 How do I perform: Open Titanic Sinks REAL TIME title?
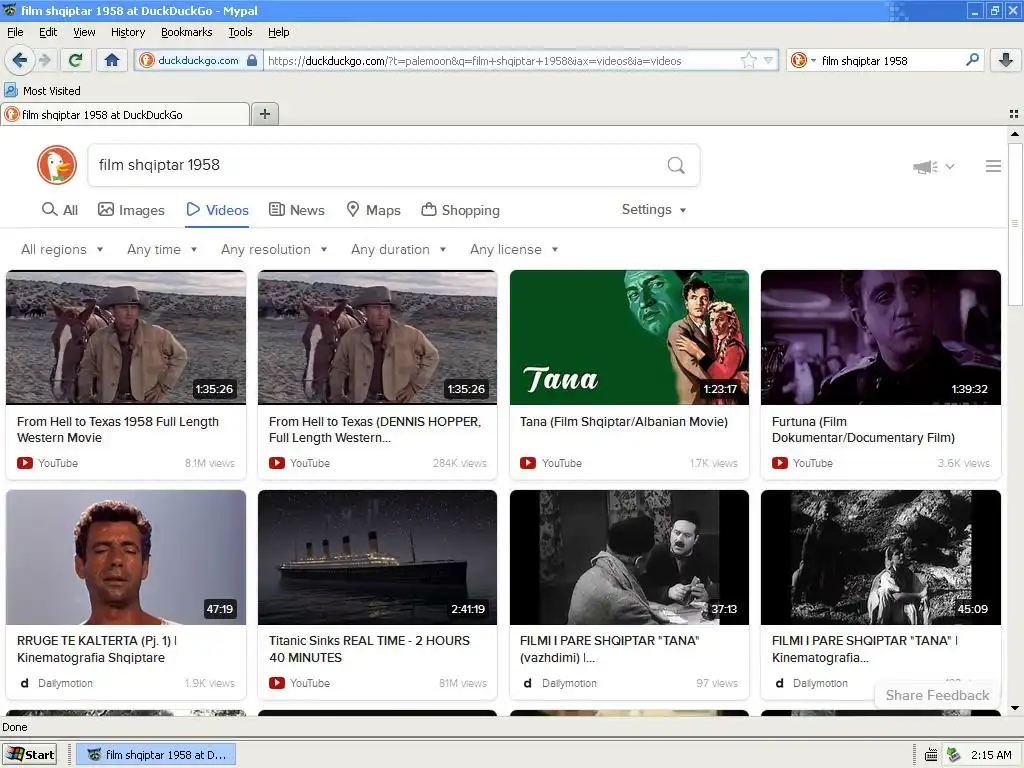click(369, 649)
